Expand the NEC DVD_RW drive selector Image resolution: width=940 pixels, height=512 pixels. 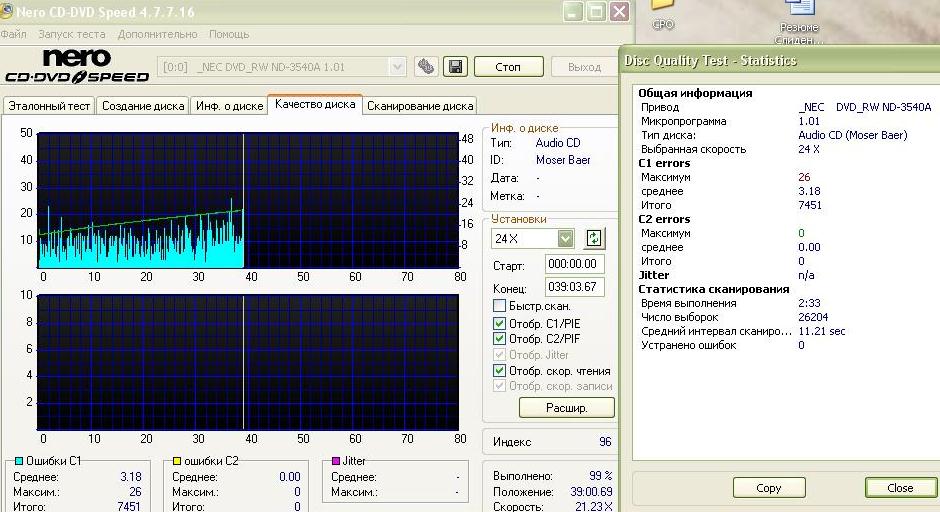[396, 67]
